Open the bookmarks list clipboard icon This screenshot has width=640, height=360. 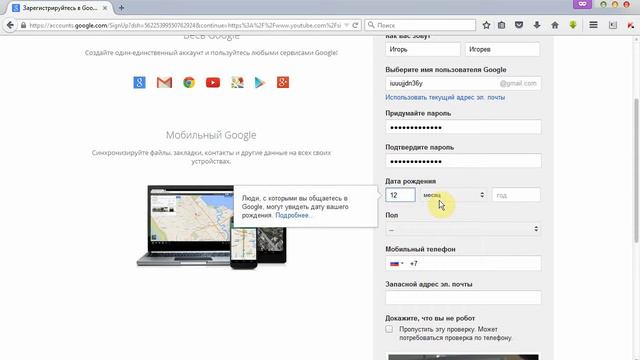pyautogui.click(x=502, y=25)
